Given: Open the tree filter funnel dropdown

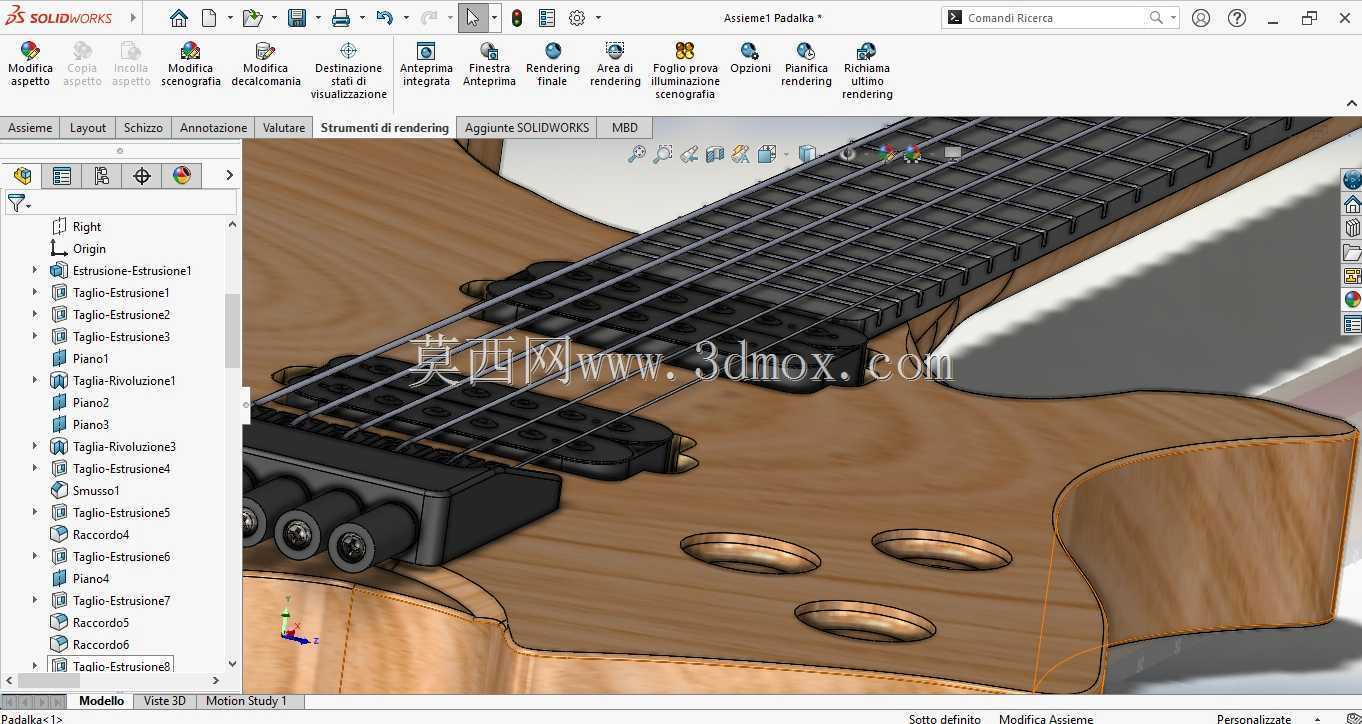Looking at the screenshot, I should 19,203.
